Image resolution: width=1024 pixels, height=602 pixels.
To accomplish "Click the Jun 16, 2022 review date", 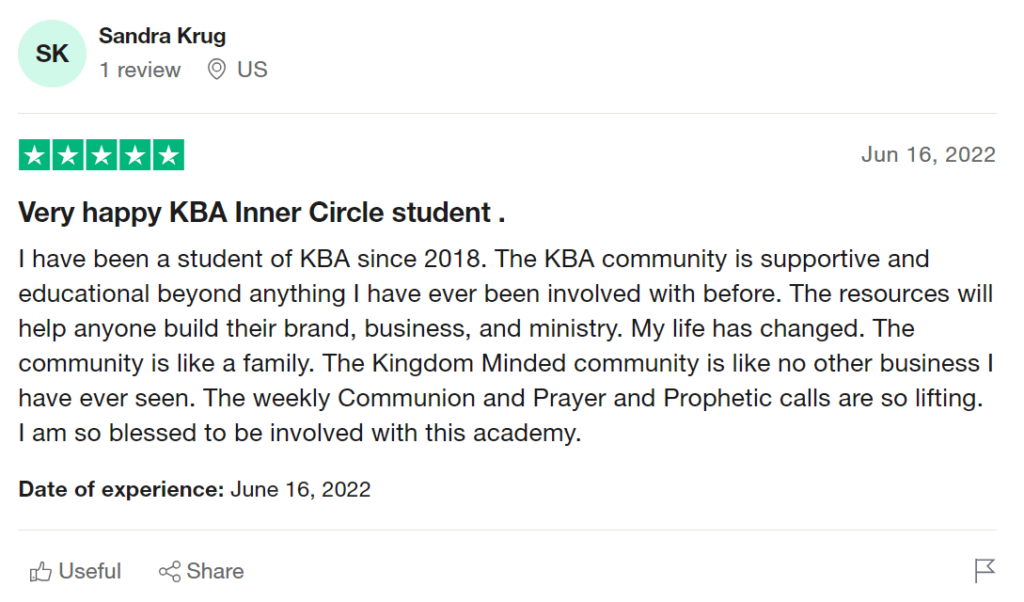I will (928, 154).
